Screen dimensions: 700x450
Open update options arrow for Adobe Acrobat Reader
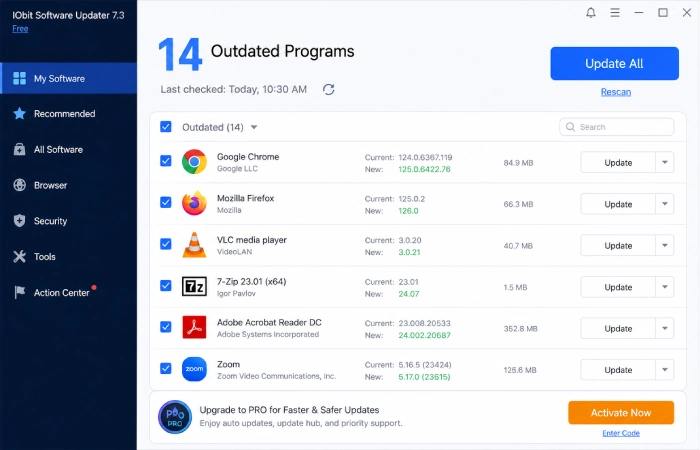pyautogui.click(x=665, y=328)
